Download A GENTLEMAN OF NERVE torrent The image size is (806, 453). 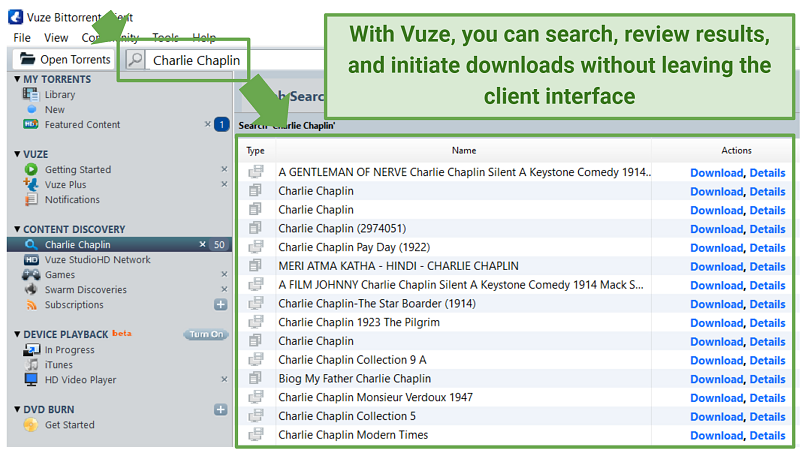pyautogui.click(x=717, y=173)
